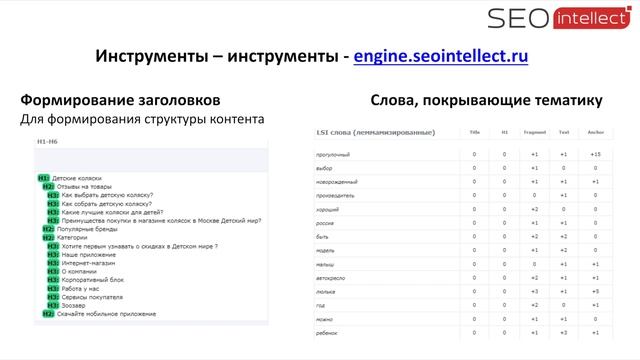
Task: Select the LSI word 'прогулочный'
Action: pyautogui.click(x=333, y=155)
